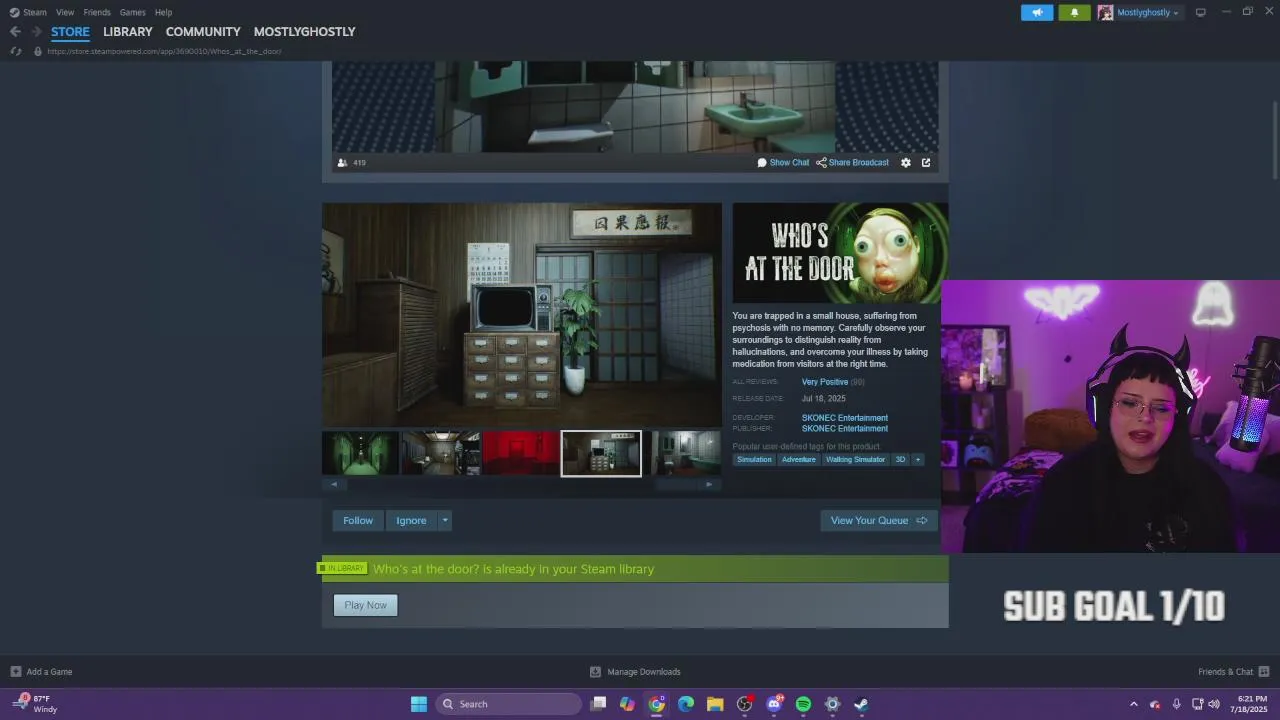Image resolution: width=1280 pixels, height=720 pixels.
Task: Expand the Ignore options dropdown arrow
Action: coord(445,520)
